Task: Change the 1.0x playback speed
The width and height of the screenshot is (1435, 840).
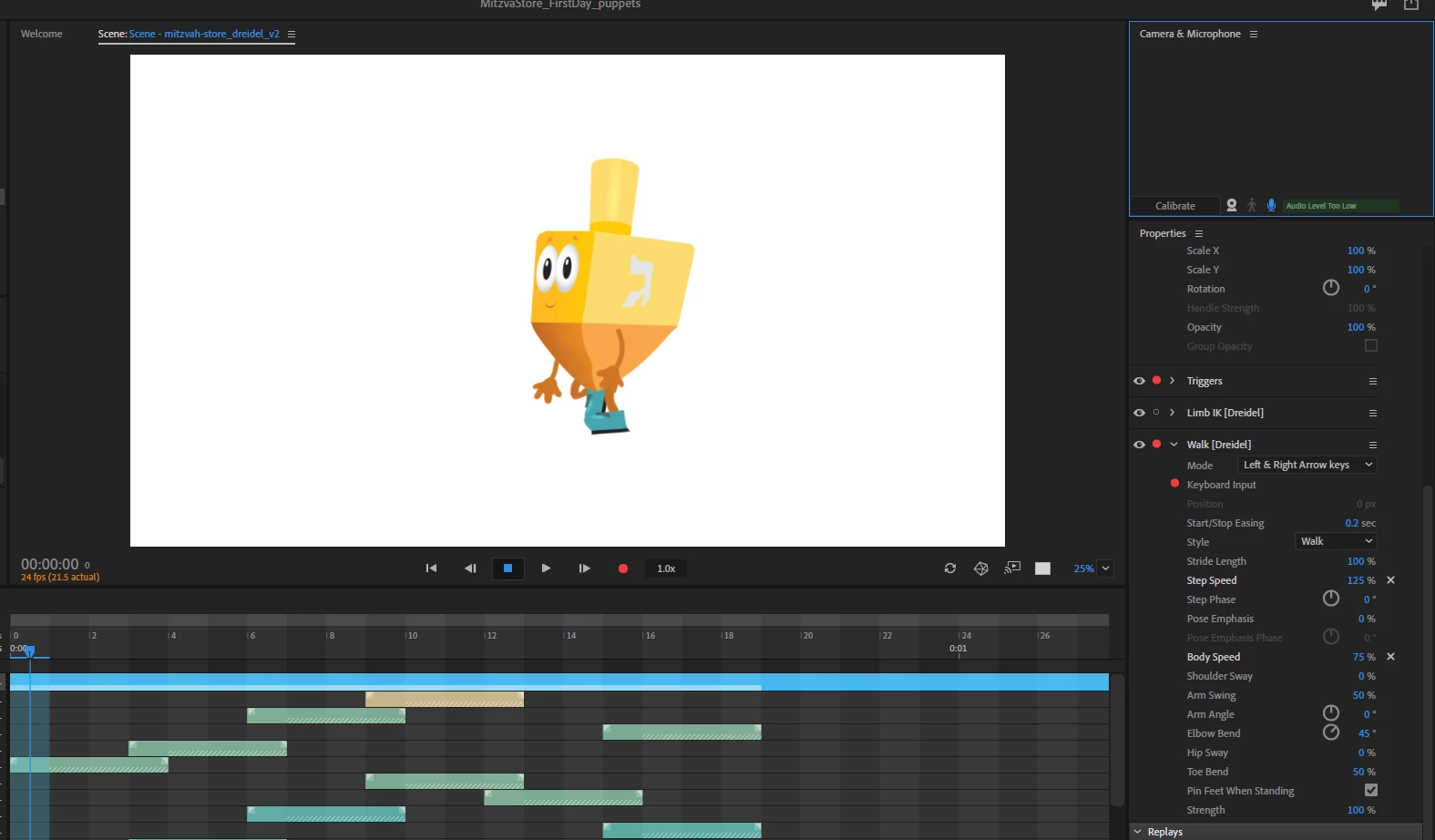Action: coord(666,569)
